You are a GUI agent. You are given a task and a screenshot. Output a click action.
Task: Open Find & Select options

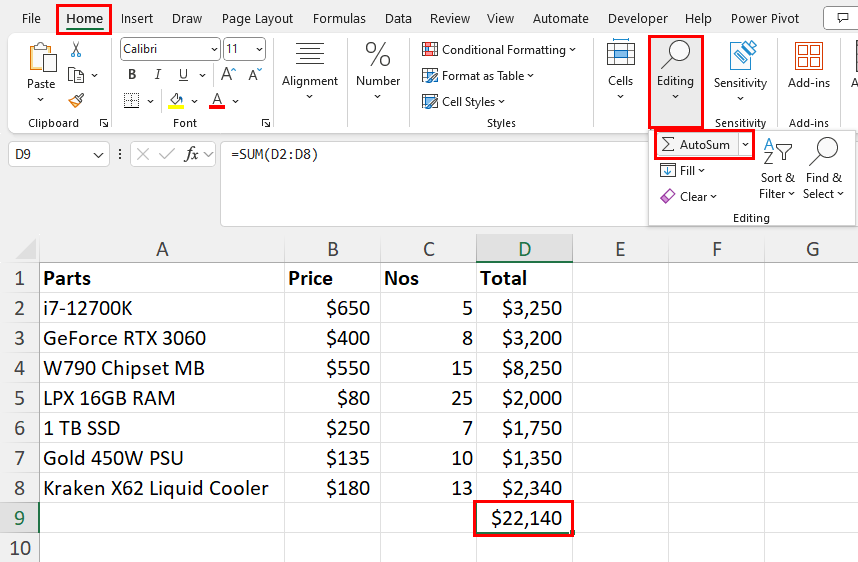(x=824, y=169)
